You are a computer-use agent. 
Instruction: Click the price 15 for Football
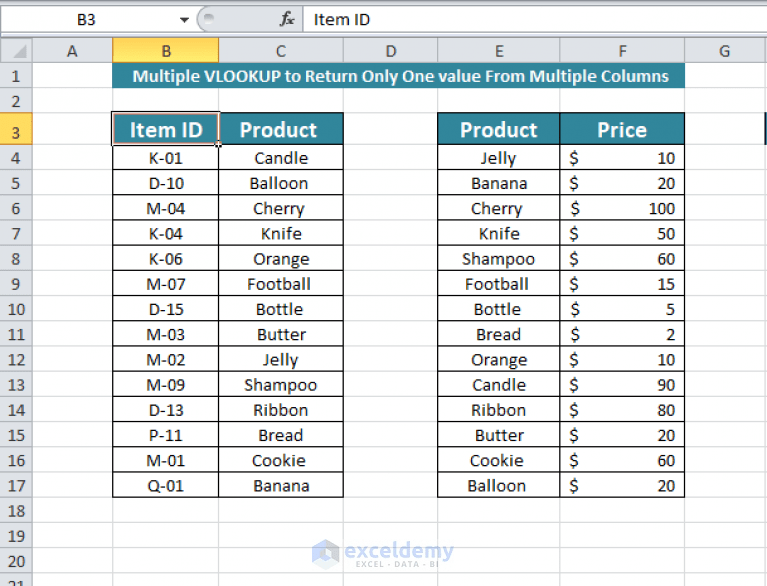tap(622, 284)
